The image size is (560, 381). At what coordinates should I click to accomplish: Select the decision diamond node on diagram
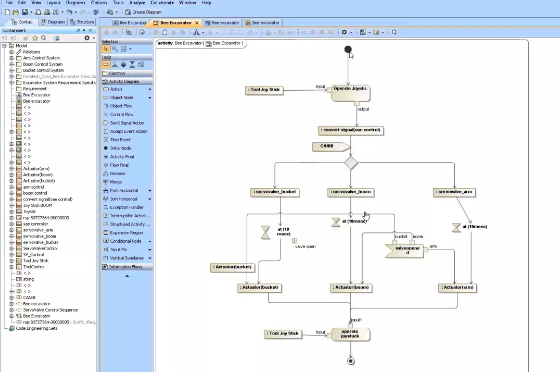pyautogui.click(x=351, y=163)
